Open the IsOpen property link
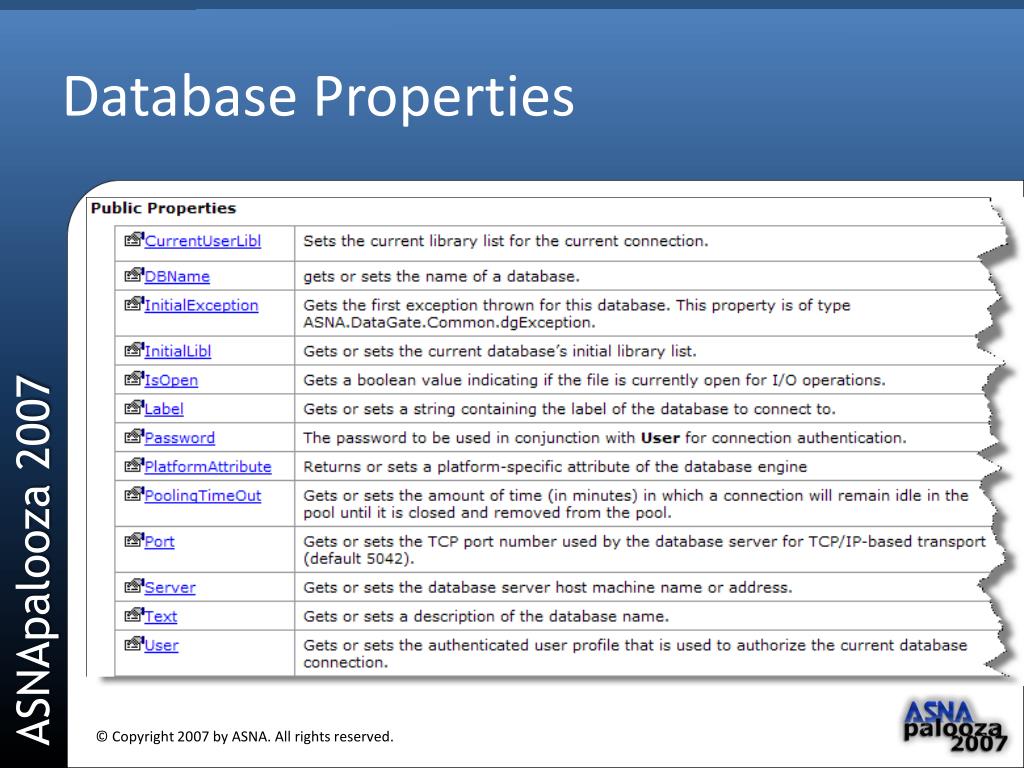Screen dimensions: 1024x768 click(171, 380)
